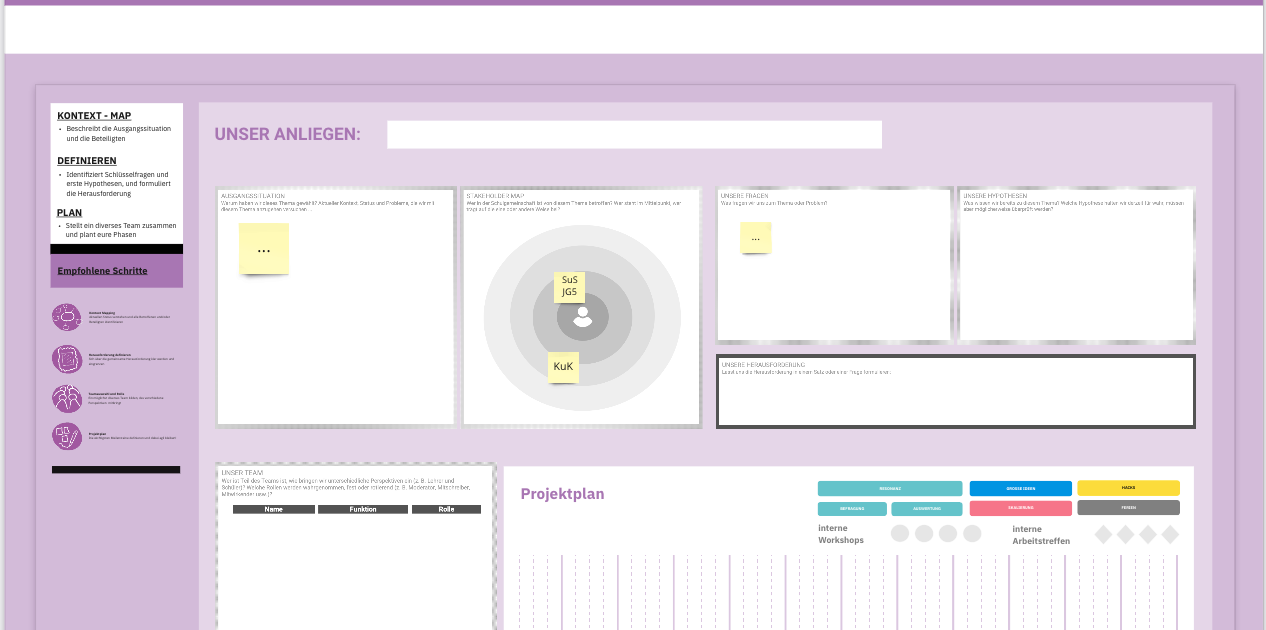
Task: Click the Unser Anliegen text field
Action: click(634, 135)
